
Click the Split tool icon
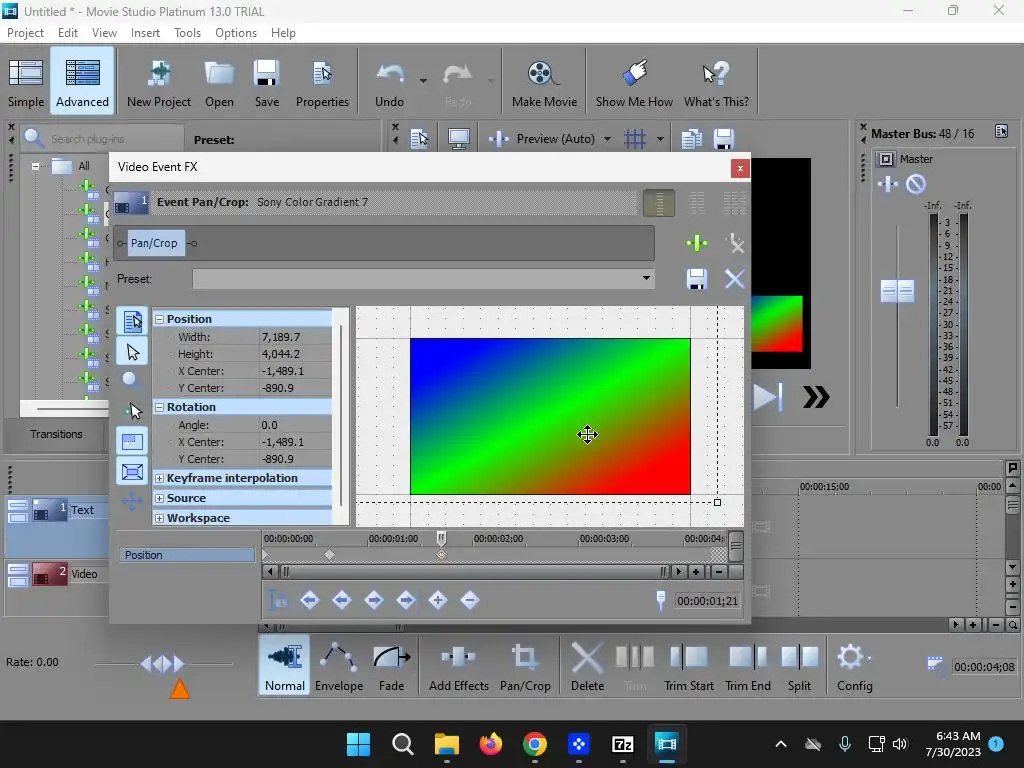click(x=799, y=667)
